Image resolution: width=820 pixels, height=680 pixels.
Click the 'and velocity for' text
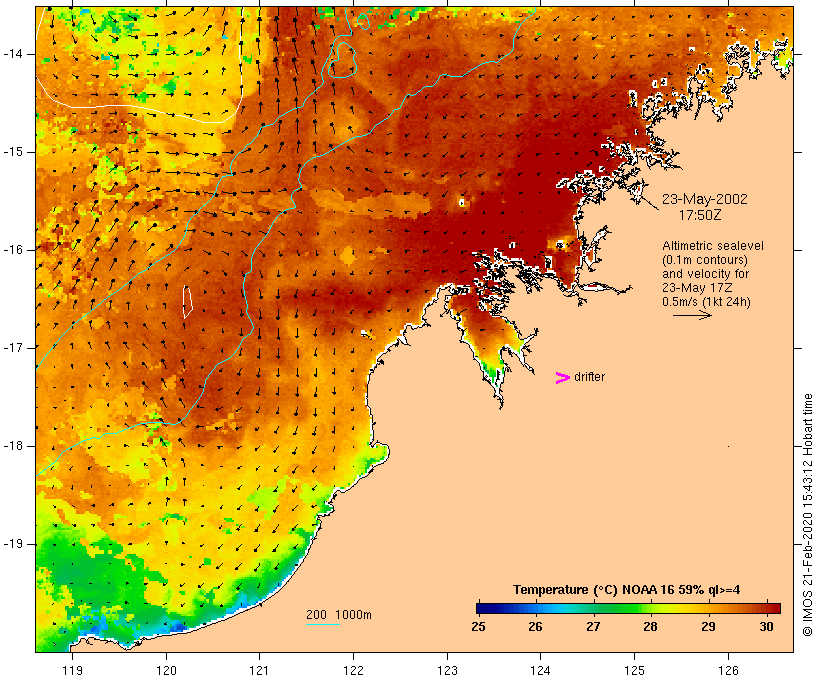point(705,274)
